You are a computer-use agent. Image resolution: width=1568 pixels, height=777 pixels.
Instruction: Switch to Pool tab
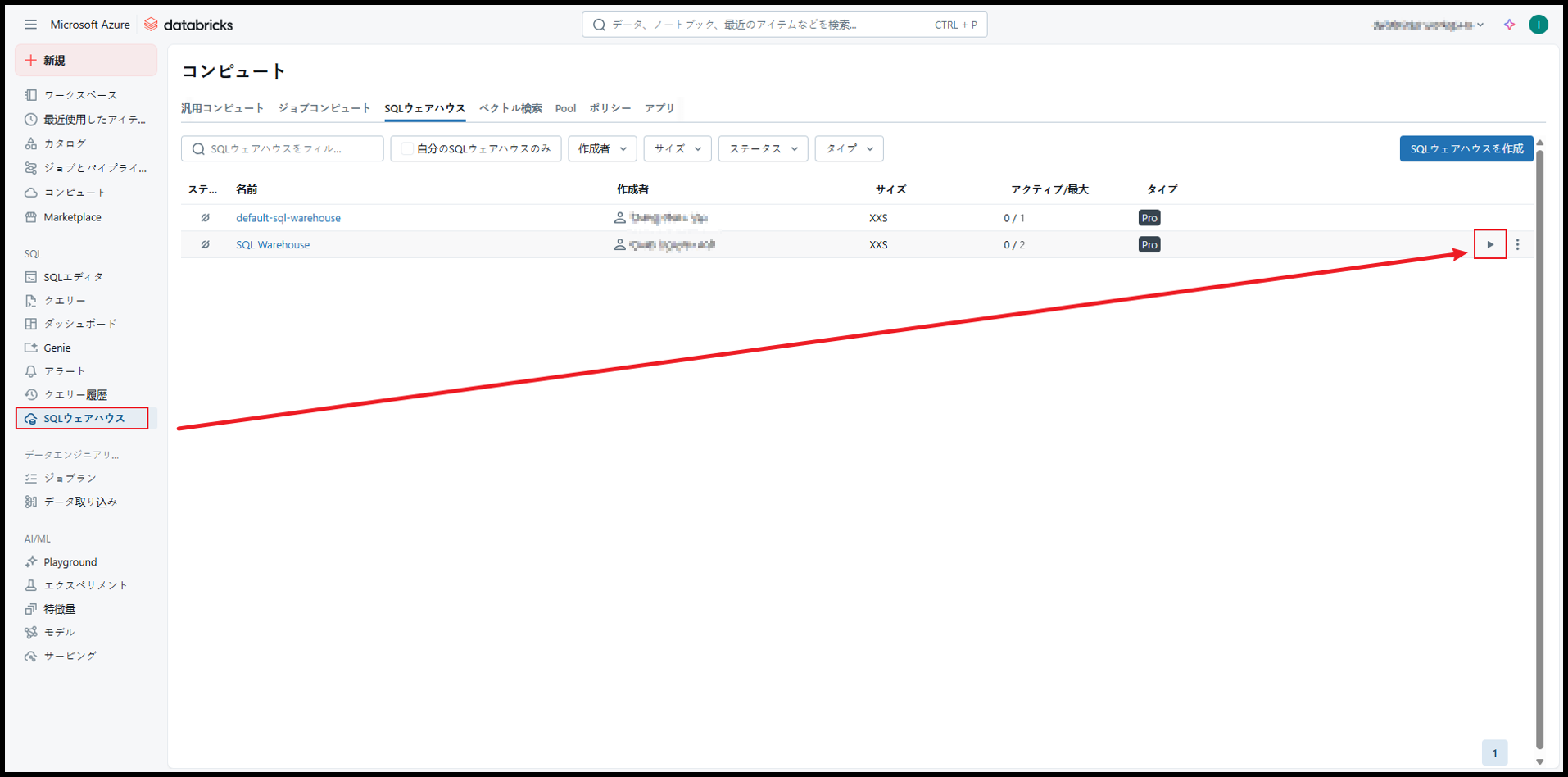point(565,108)
